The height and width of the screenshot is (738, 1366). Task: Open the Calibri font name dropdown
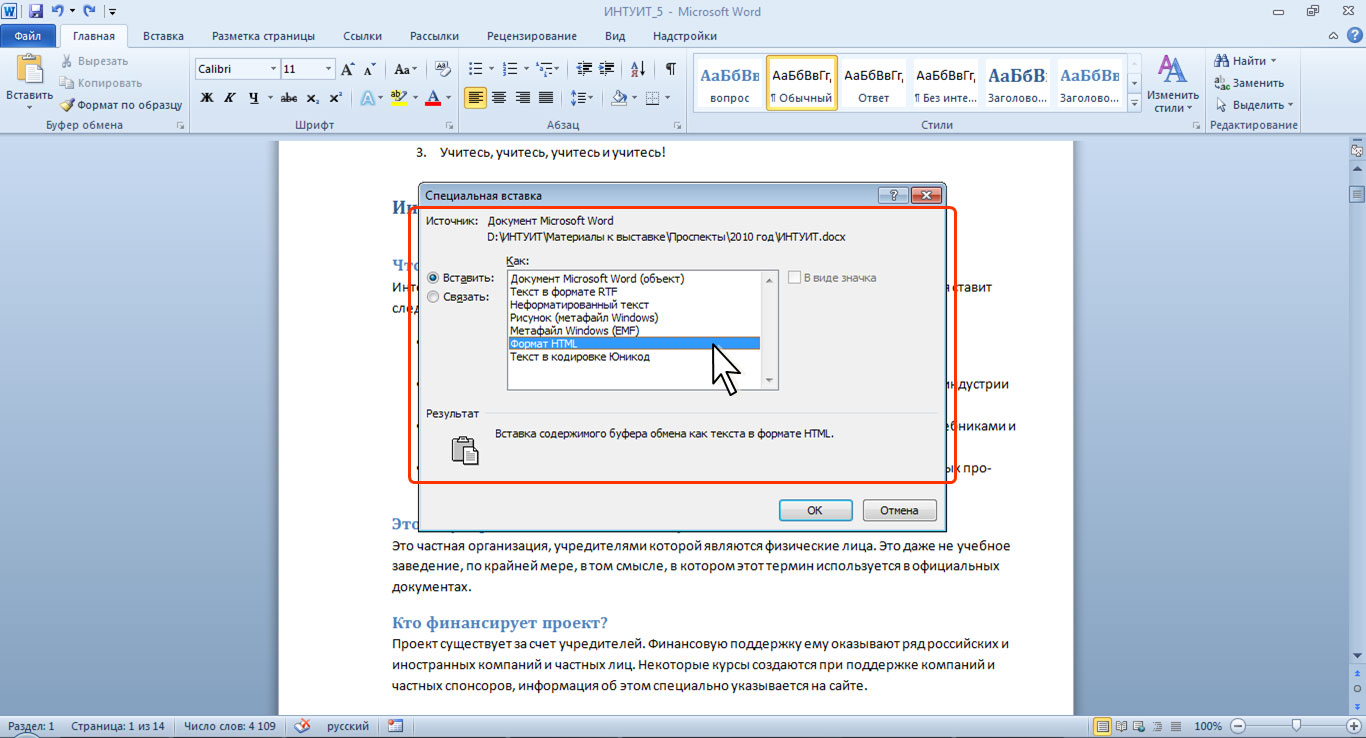click(273, 69)
